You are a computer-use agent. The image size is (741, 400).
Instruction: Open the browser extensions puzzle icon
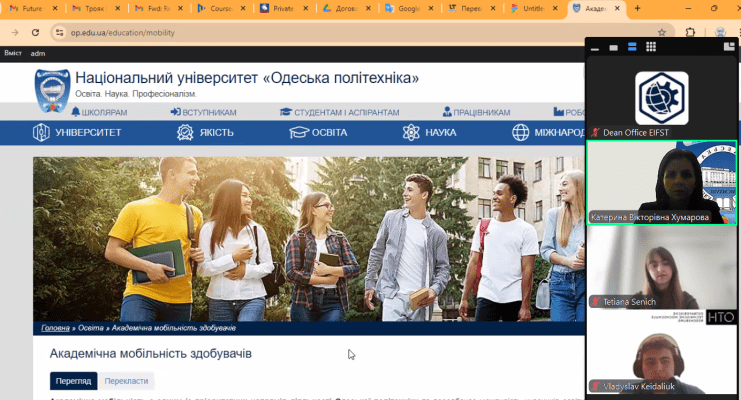[690, 33]
